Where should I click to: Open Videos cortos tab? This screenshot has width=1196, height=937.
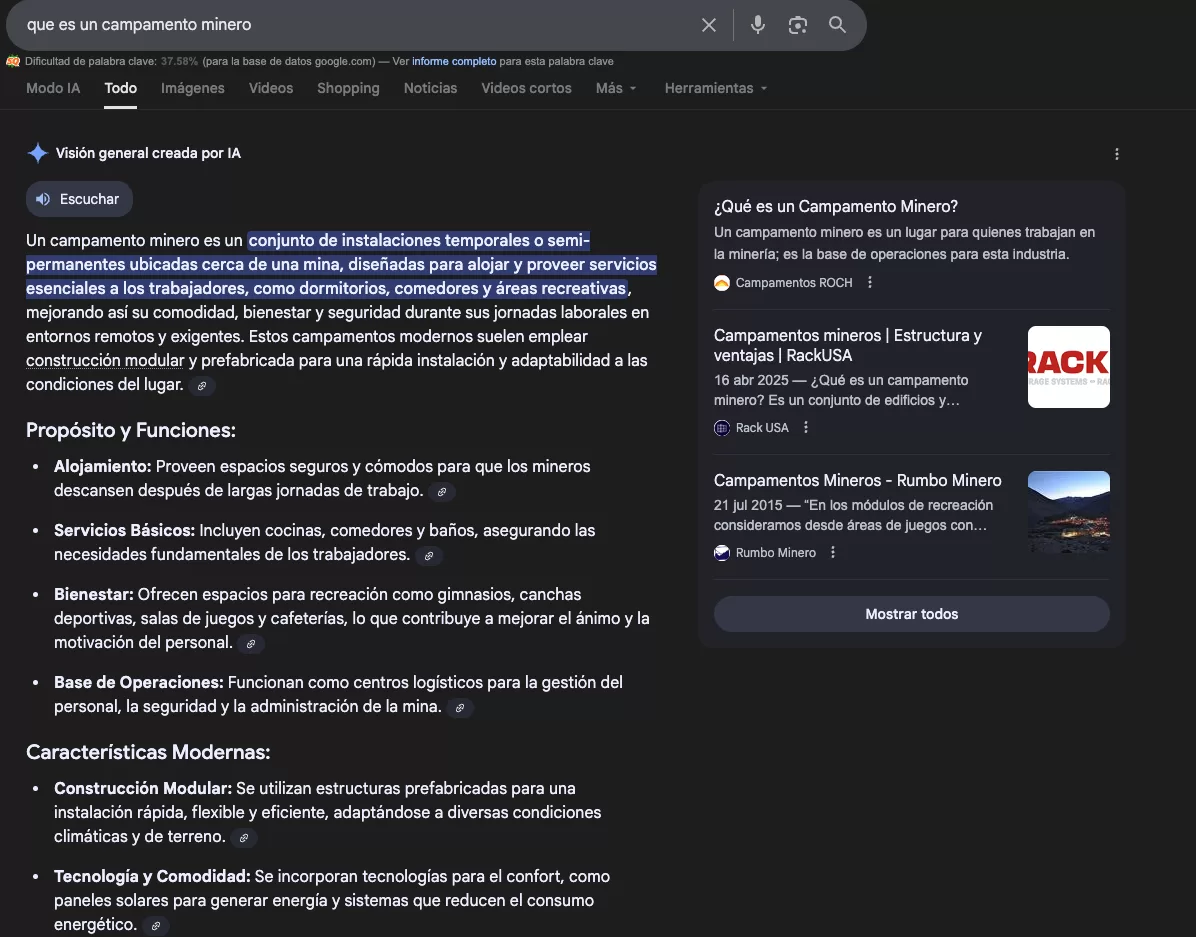click(x=526, y=89)
